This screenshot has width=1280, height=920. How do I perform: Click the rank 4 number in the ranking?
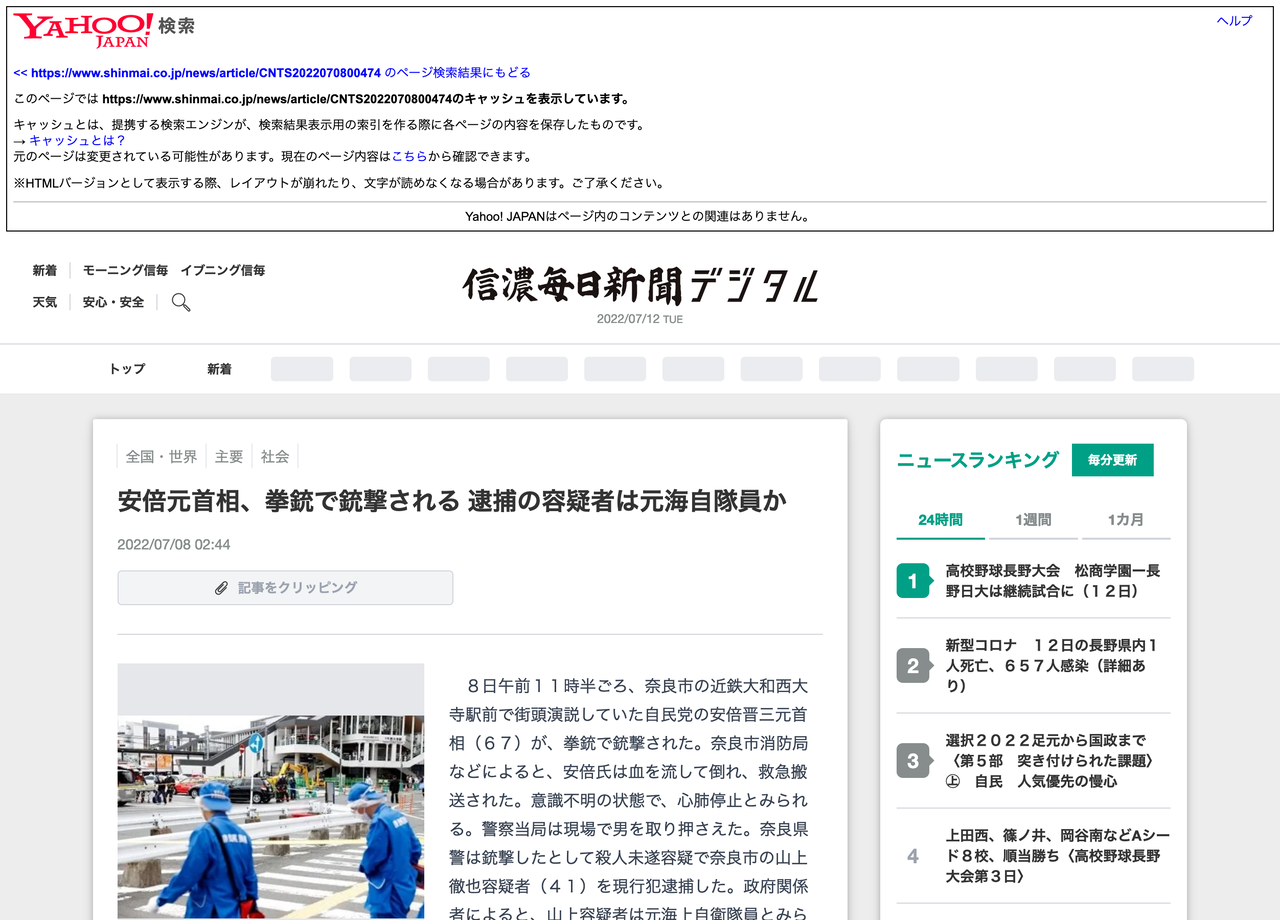912,856
